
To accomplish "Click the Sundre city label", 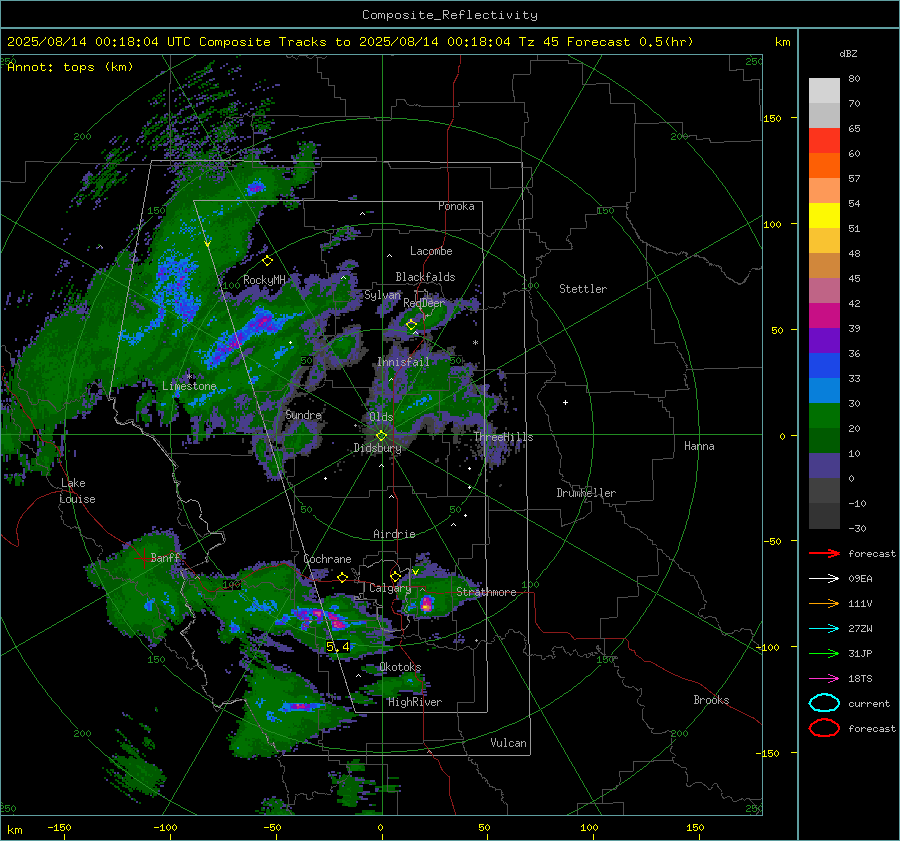I will pyautogui.click(x=304, y=415).
